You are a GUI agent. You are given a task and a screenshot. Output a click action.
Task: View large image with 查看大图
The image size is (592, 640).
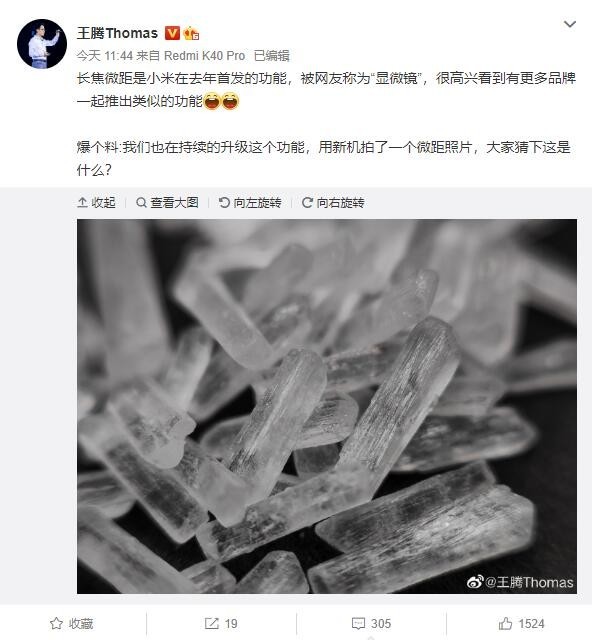tap(167, 202)
